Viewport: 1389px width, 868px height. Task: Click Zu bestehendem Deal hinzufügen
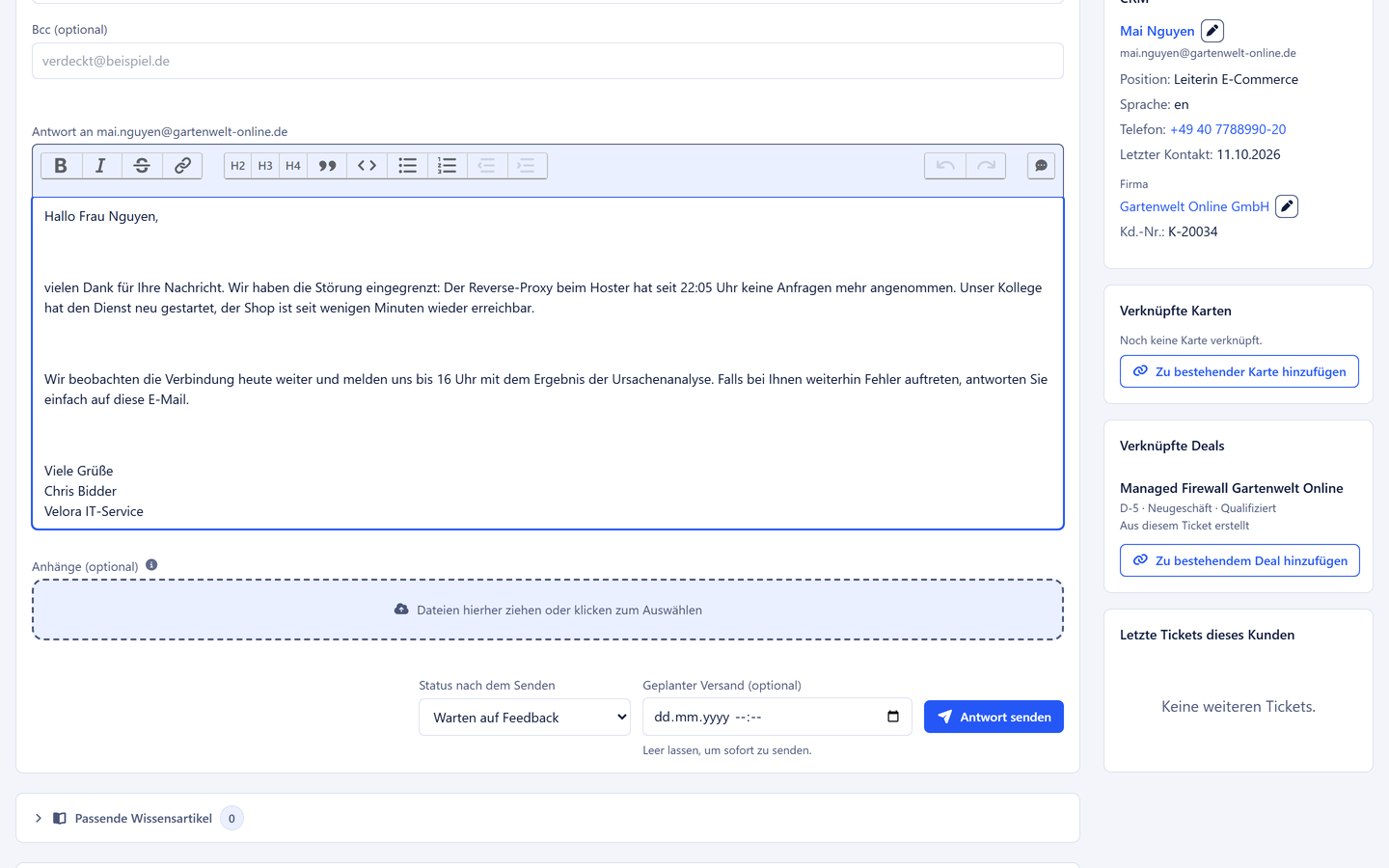(1239, 560)
